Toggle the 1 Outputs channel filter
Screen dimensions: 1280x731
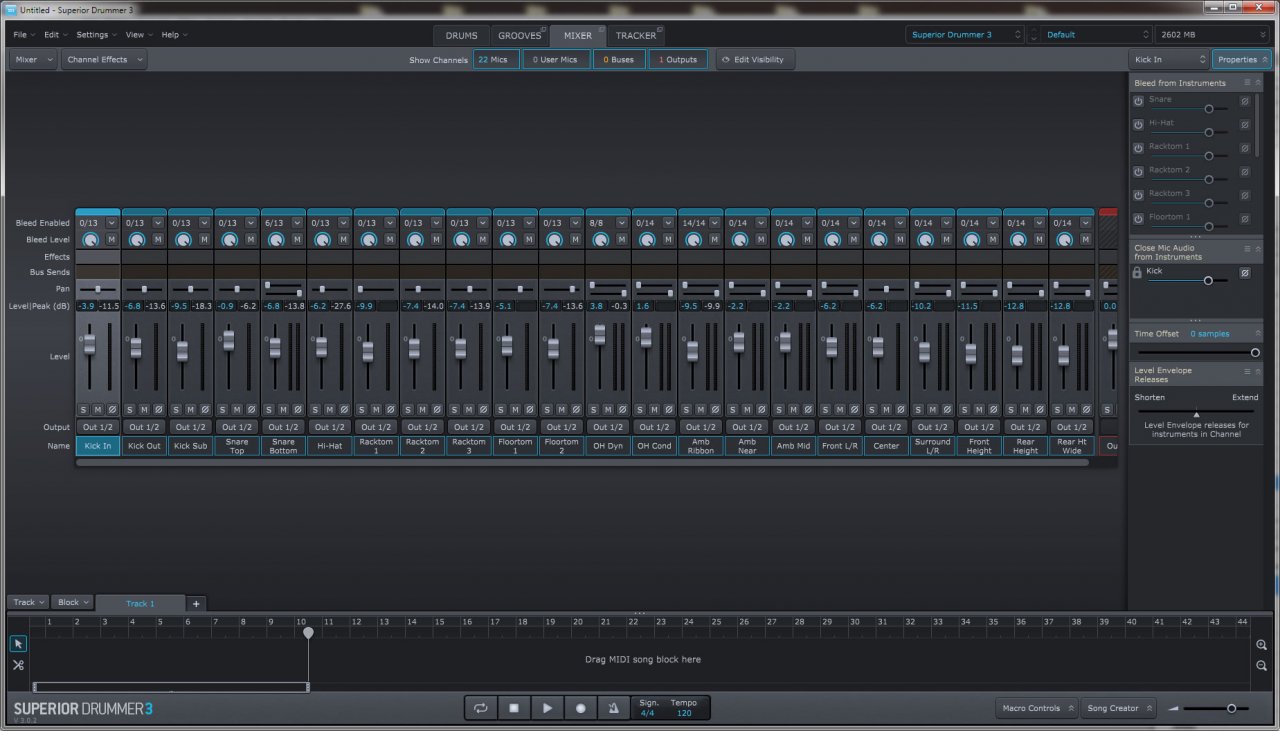[678, 59]
